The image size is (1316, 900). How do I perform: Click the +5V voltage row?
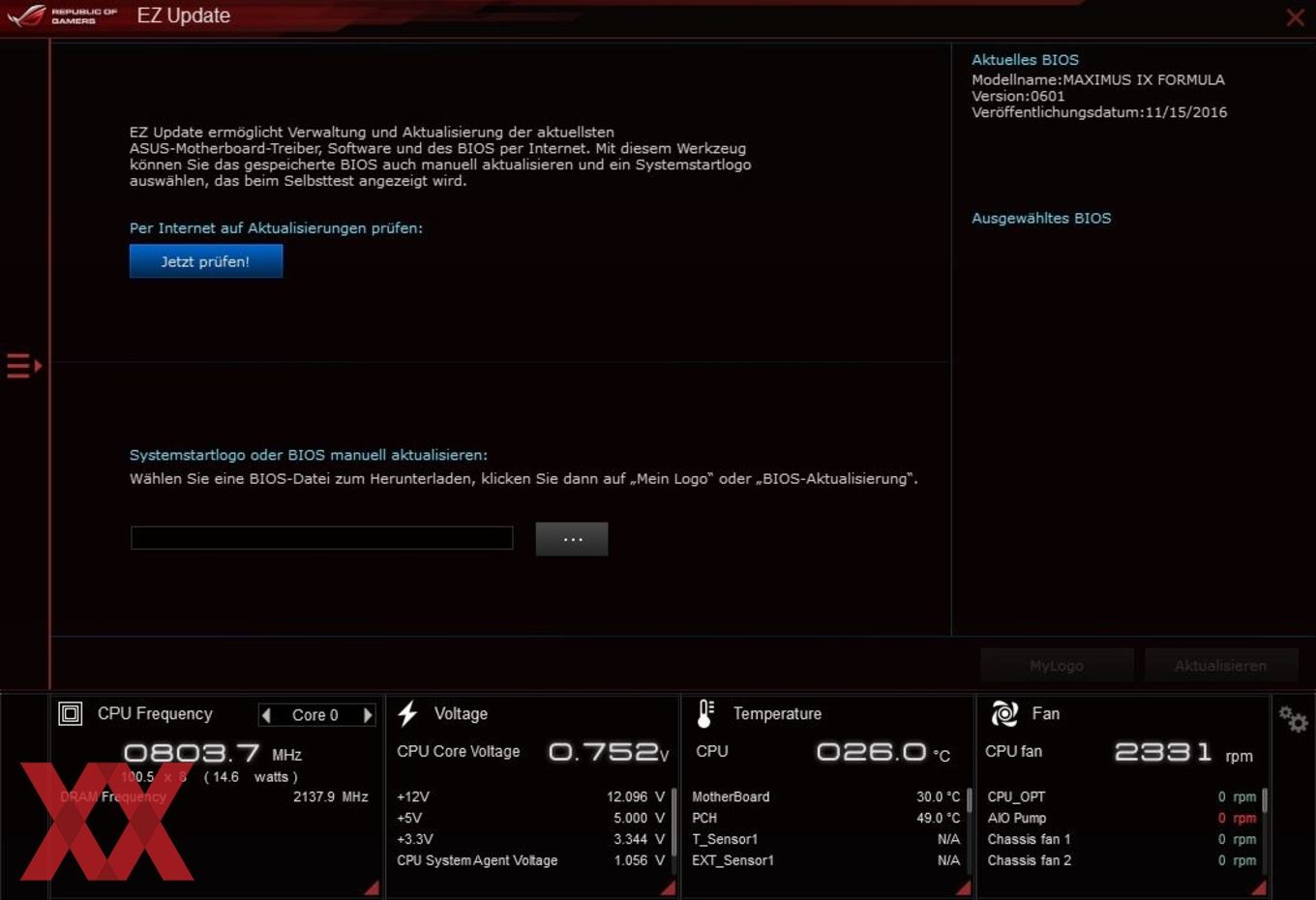click(530, 818)
